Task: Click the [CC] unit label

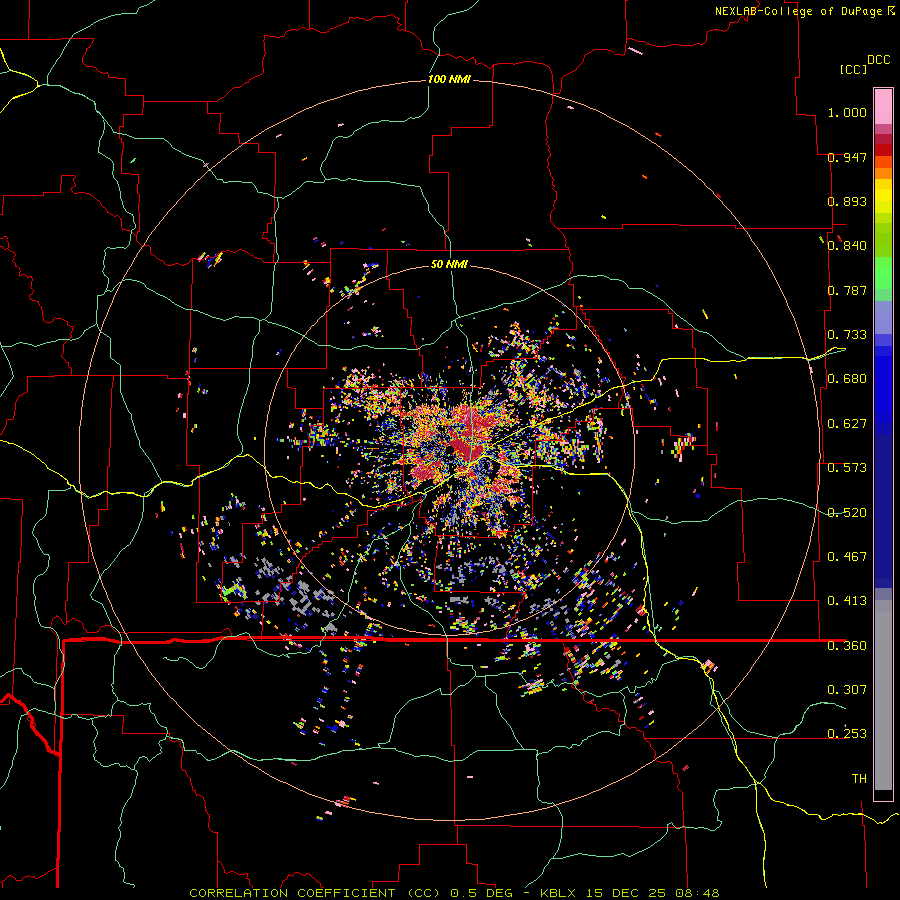Action: point(854,69)
